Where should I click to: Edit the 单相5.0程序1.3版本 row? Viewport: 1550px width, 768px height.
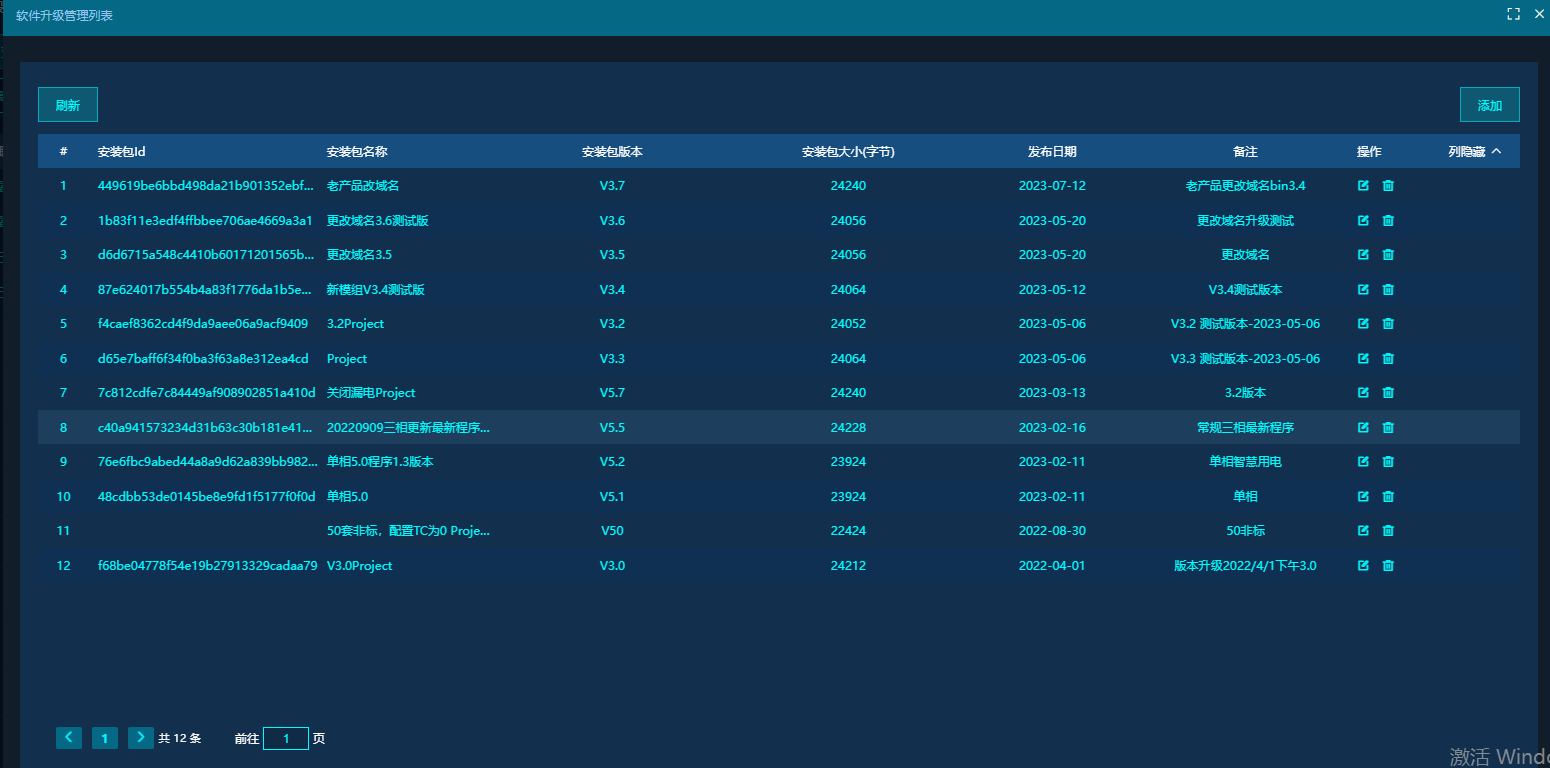1363,462
